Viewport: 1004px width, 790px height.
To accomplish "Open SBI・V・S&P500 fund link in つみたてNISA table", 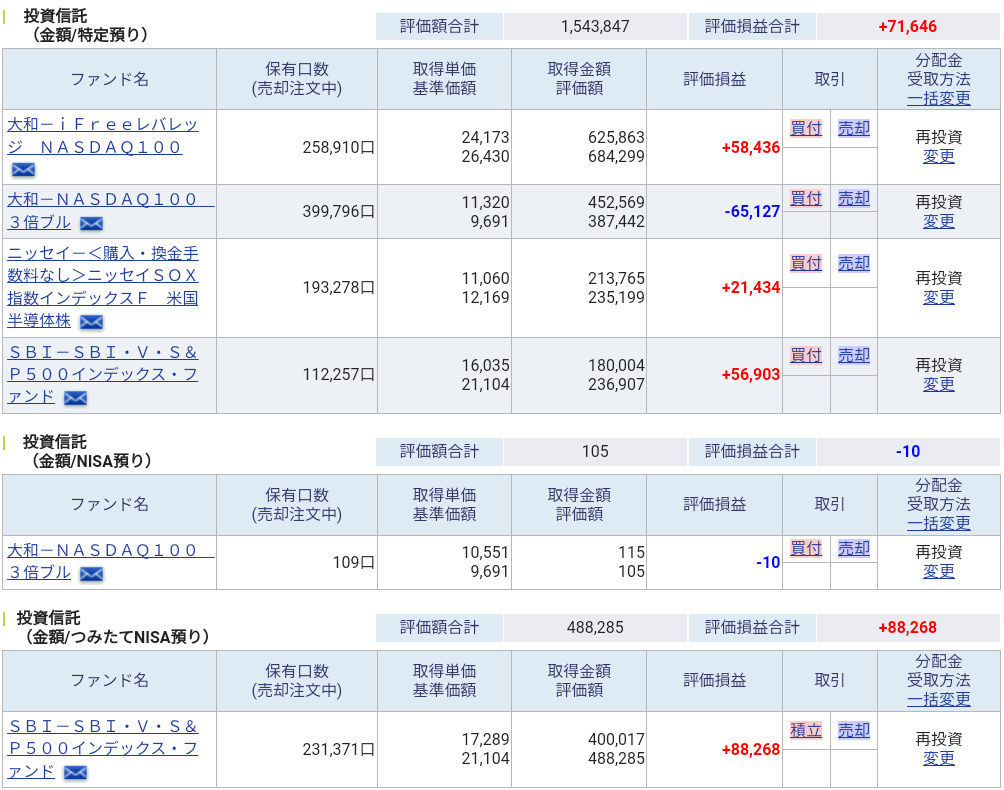I will [102, 748].
